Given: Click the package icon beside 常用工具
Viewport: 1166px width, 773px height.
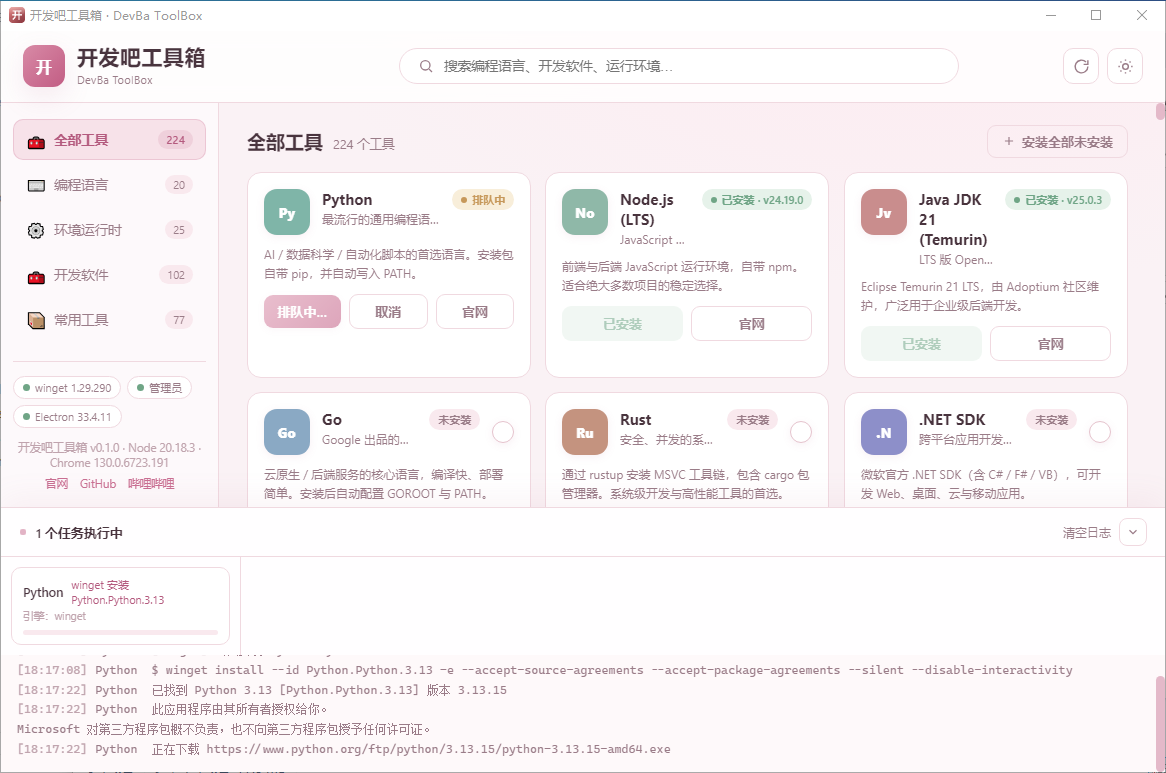Looking at the screenshot, I should click(36, 320).
